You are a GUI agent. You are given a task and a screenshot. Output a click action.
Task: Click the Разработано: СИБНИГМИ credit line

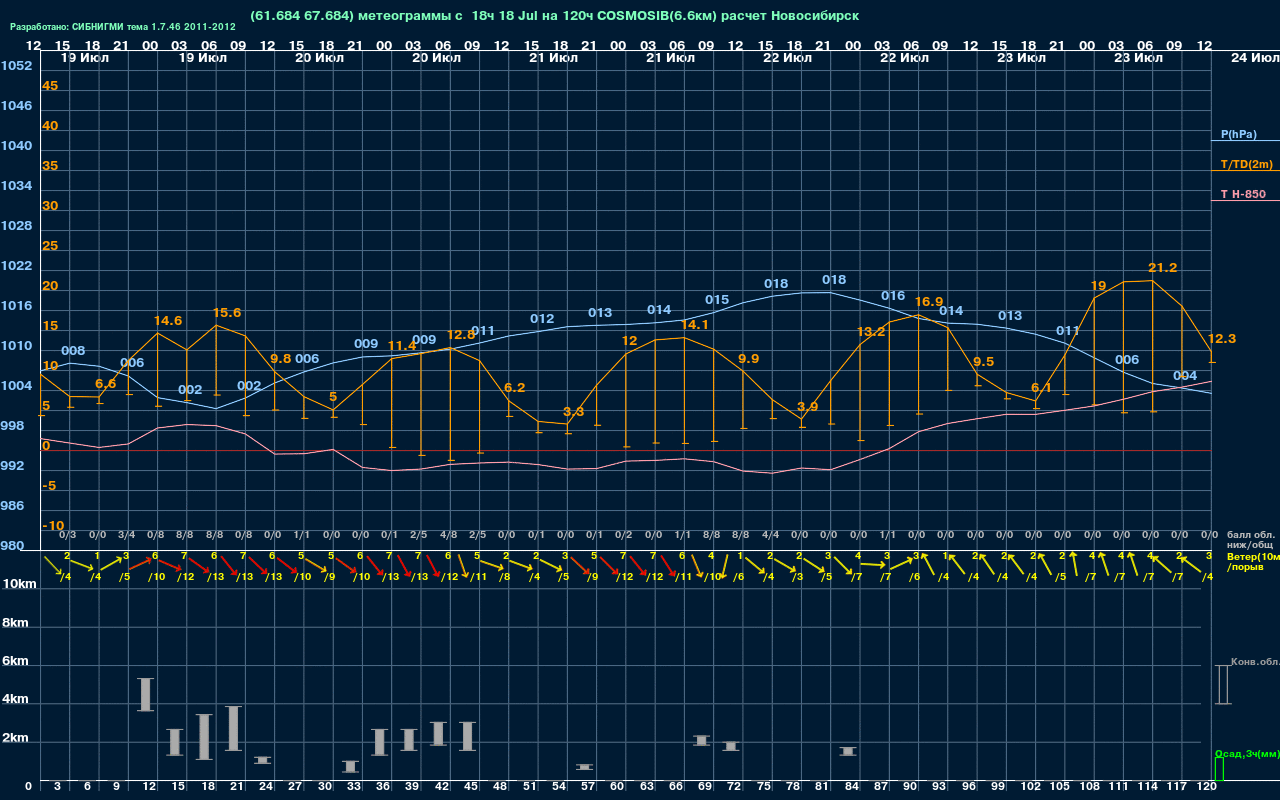[123, 27]
